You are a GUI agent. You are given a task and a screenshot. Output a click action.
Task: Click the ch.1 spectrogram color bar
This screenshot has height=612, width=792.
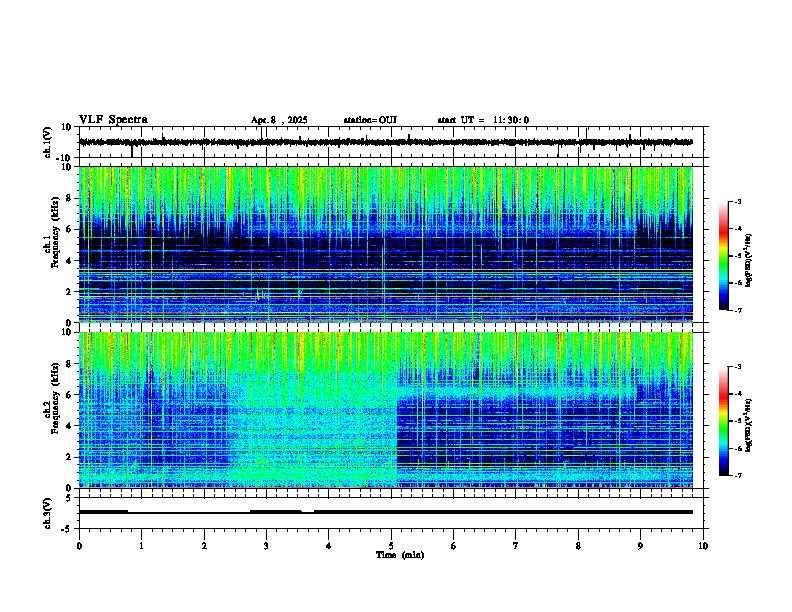724,256
